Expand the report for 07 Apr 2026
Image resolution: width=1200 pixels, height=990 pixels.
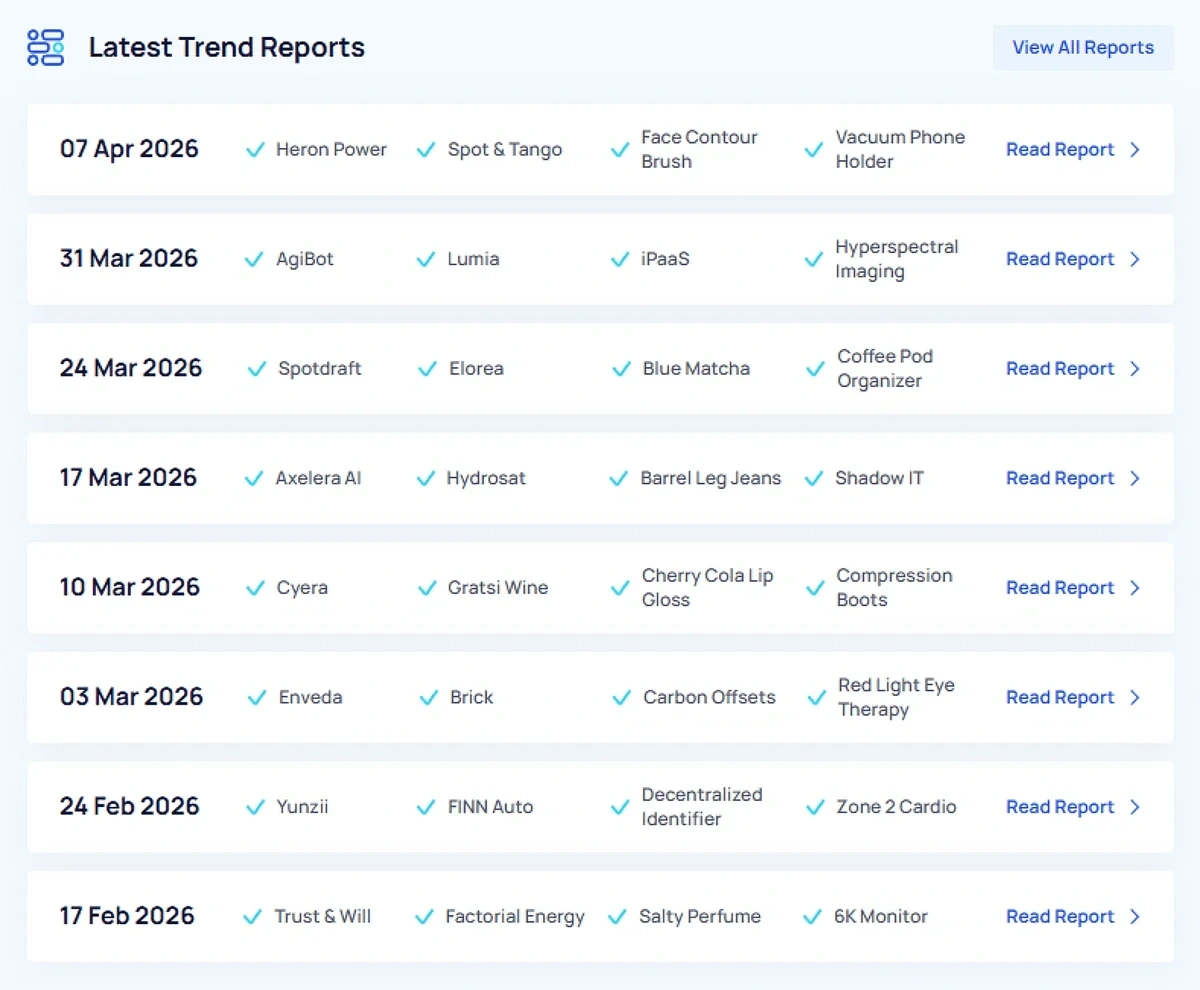(x=1134, y=149)
